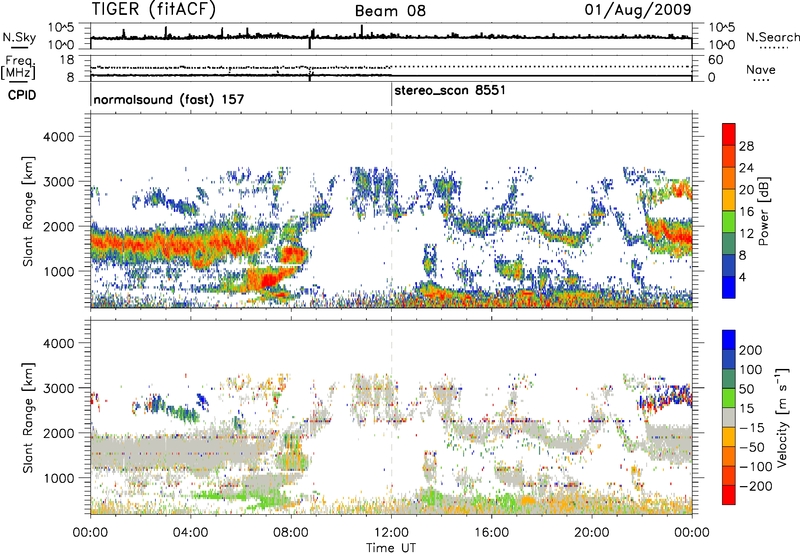Click the '16:00' time tick label
800x554 pixels.
[x=491, y=533]
